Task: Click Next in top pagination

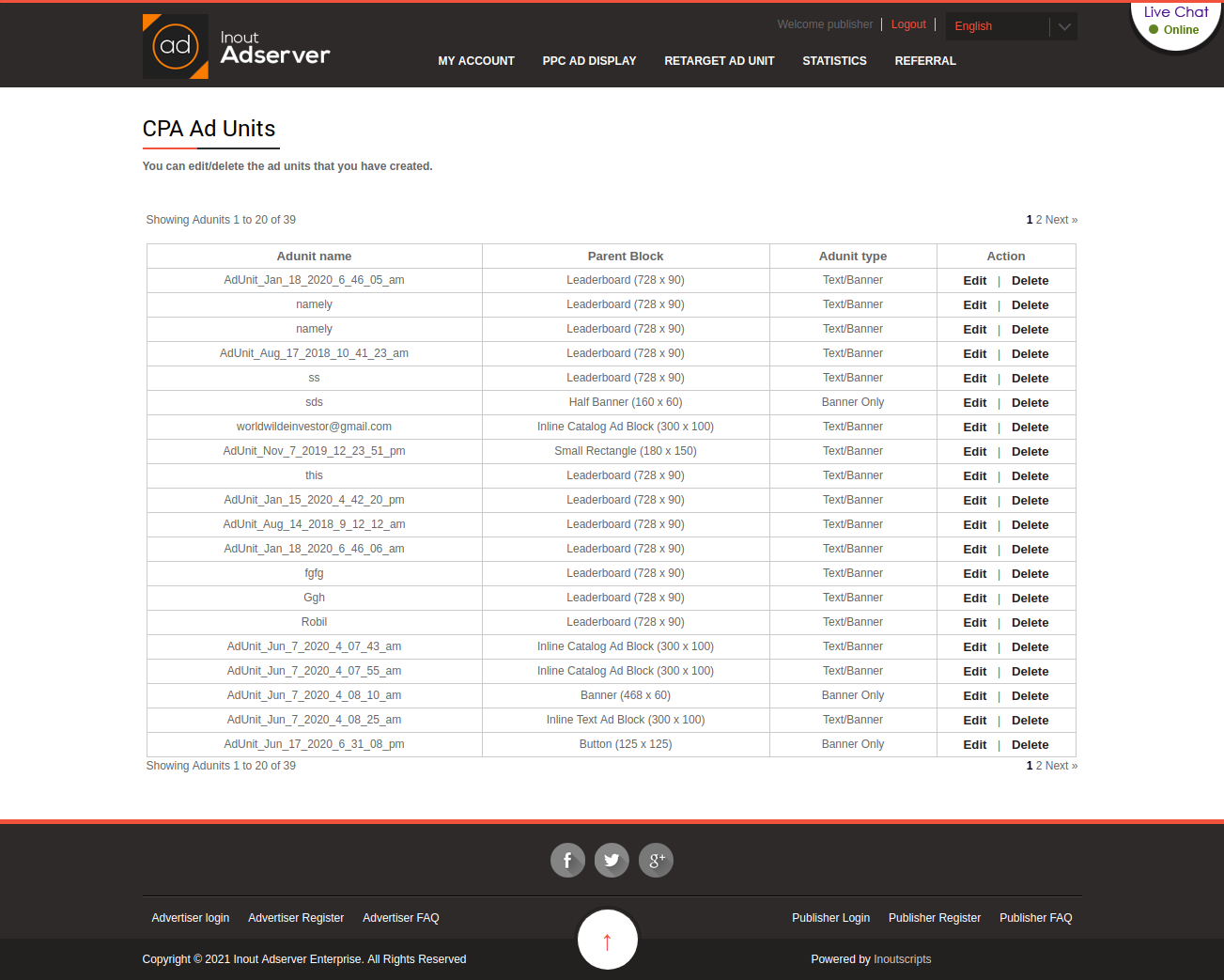Action: (1061, 220)
